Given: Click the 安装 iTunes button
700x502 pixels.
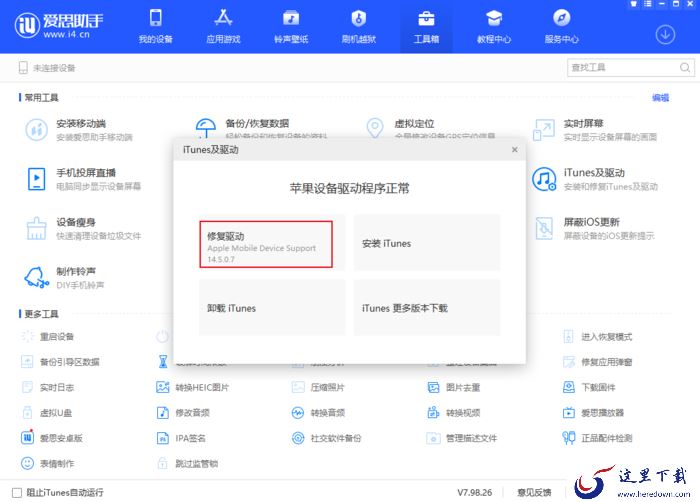Looking at the screenshot, I should click(427, 243).
